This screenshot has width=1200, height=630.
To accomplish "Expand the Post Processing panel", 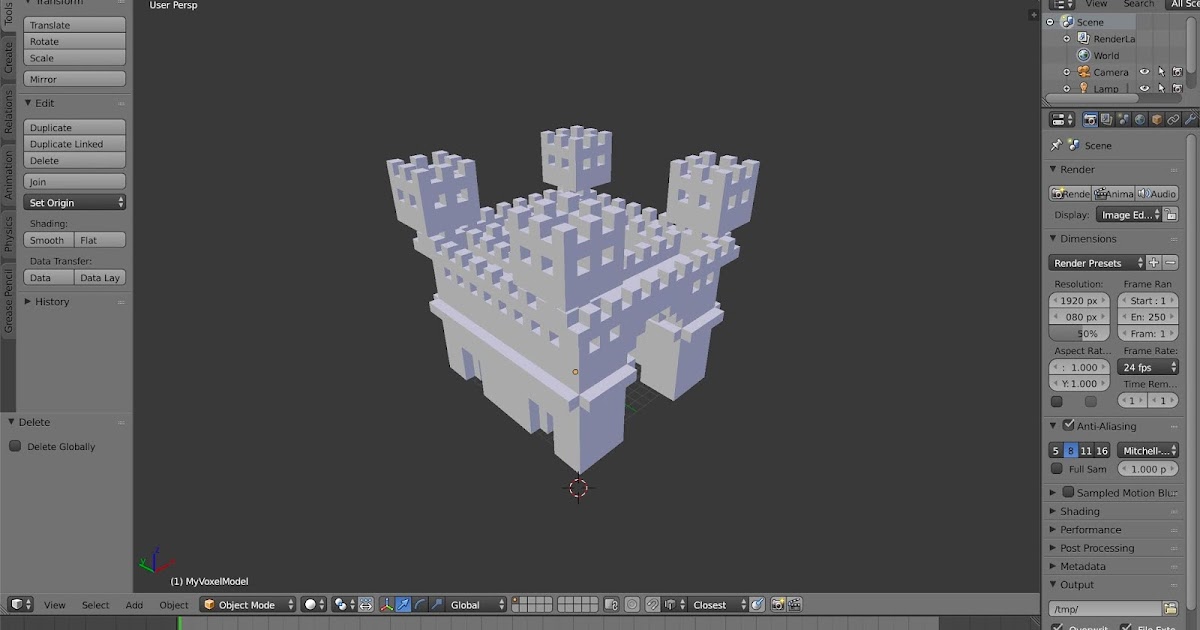I will click(x=1097, y=548).
